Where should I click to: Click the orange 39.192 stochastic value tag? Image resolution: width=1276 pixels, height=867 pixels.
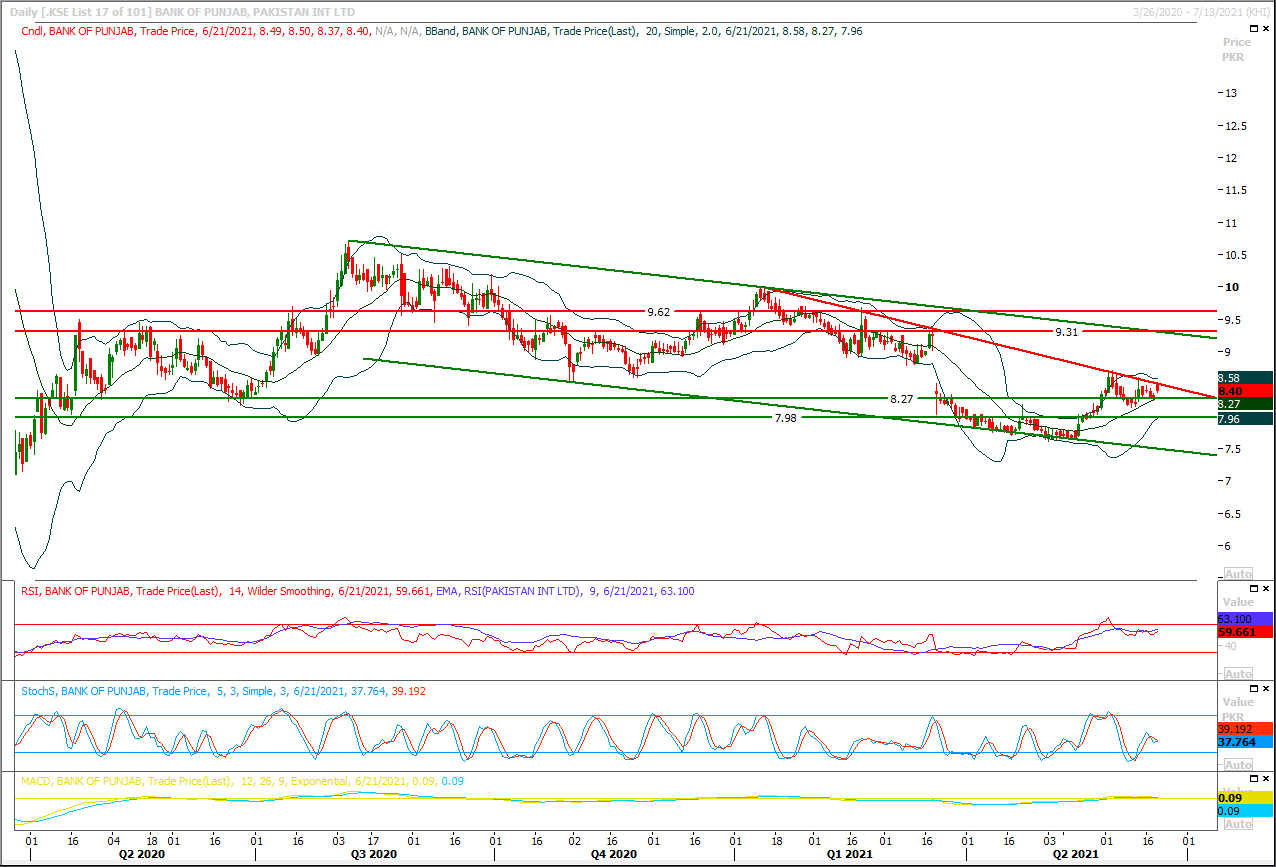pyautogui.click(x=1245, y=729)
